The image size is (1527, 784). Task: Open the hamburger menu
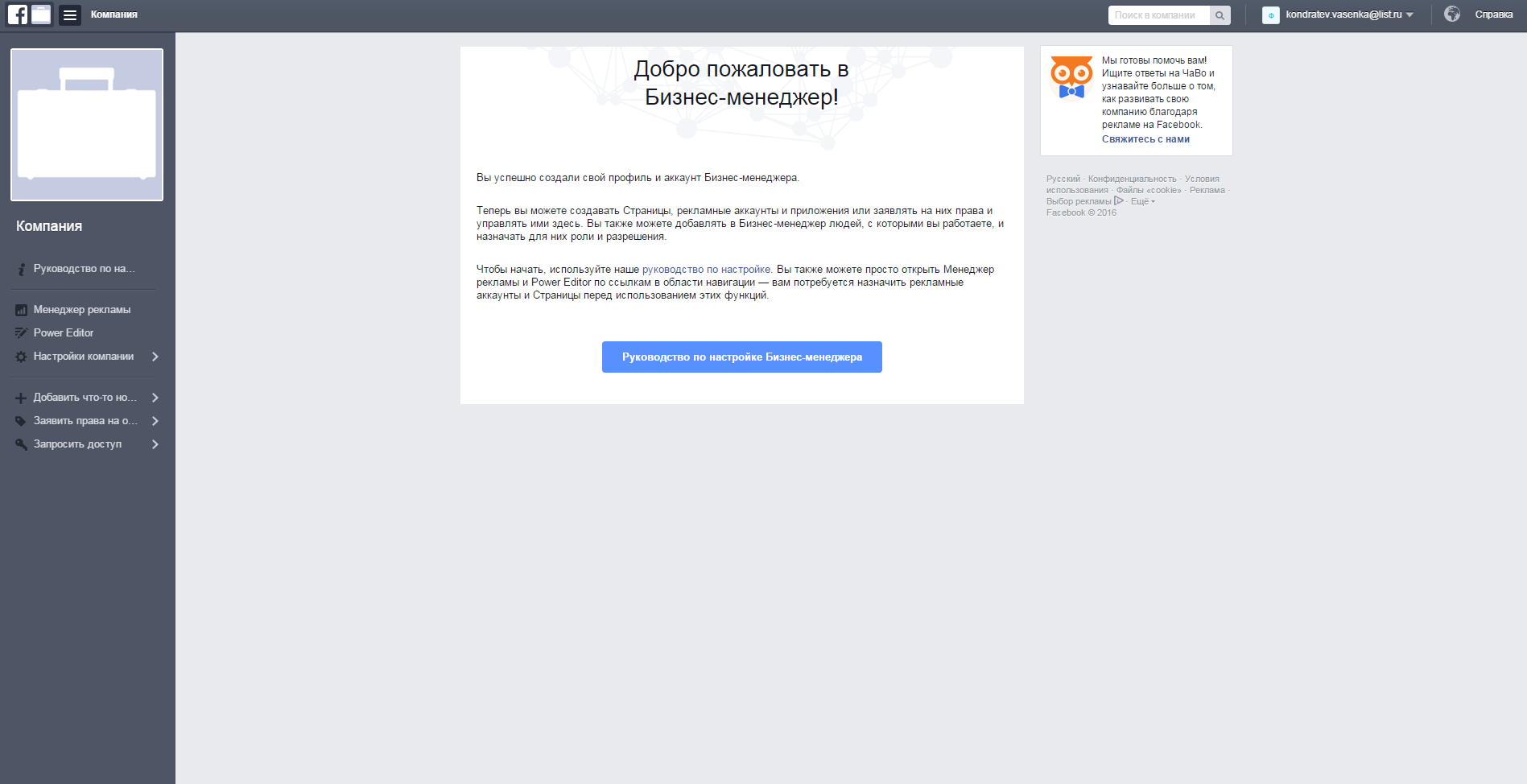pos(70,15)
